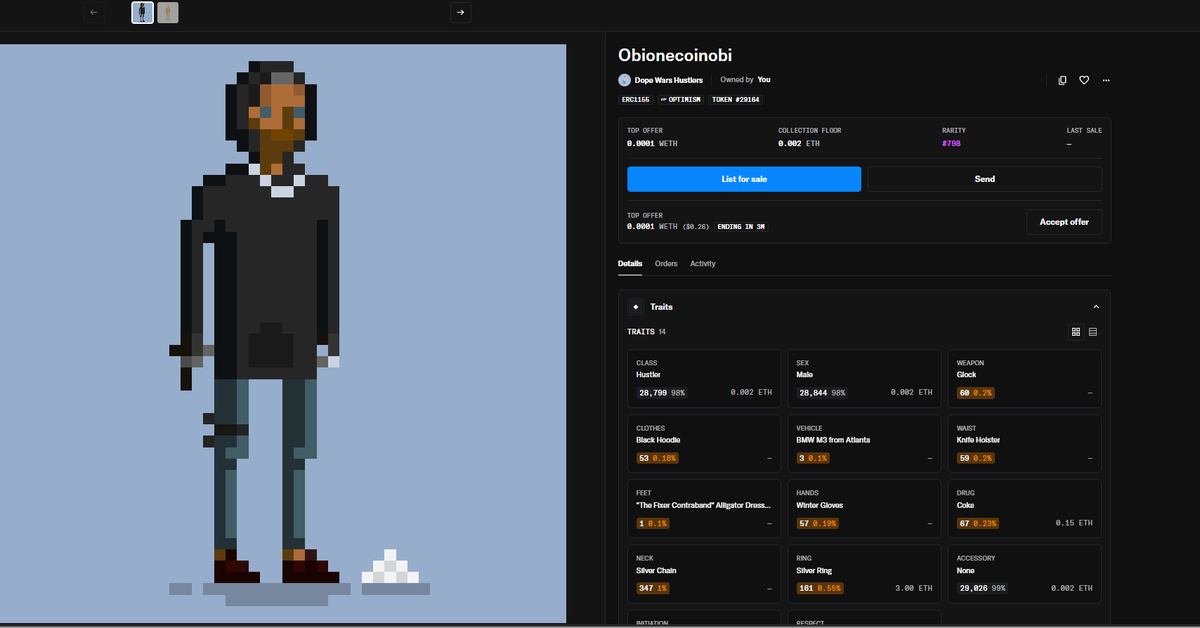
Task: Click the 347 1% Silver Chain badge
Action: 652,588
